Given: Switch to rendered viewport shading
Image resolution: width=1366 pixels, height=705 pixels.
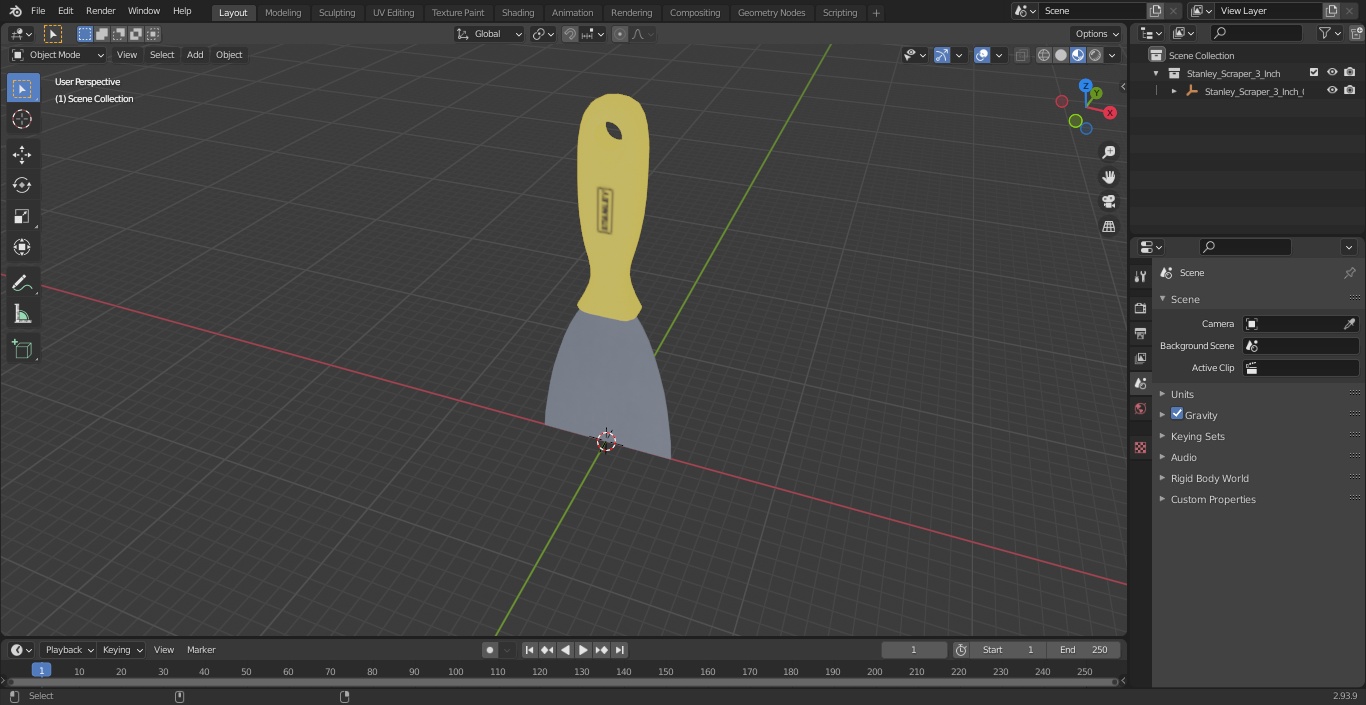Looking at the screenshot, I should [x=1095, y=55].
